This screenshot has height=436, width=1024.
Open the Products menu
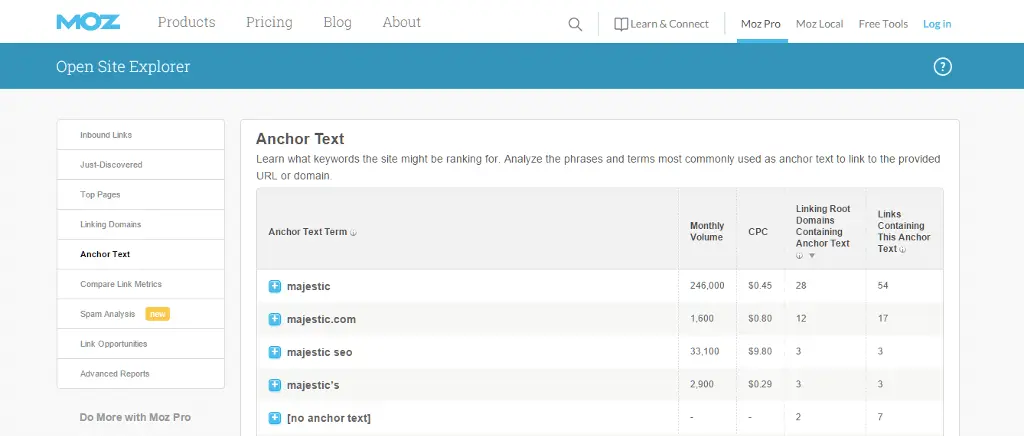[186, 22]
